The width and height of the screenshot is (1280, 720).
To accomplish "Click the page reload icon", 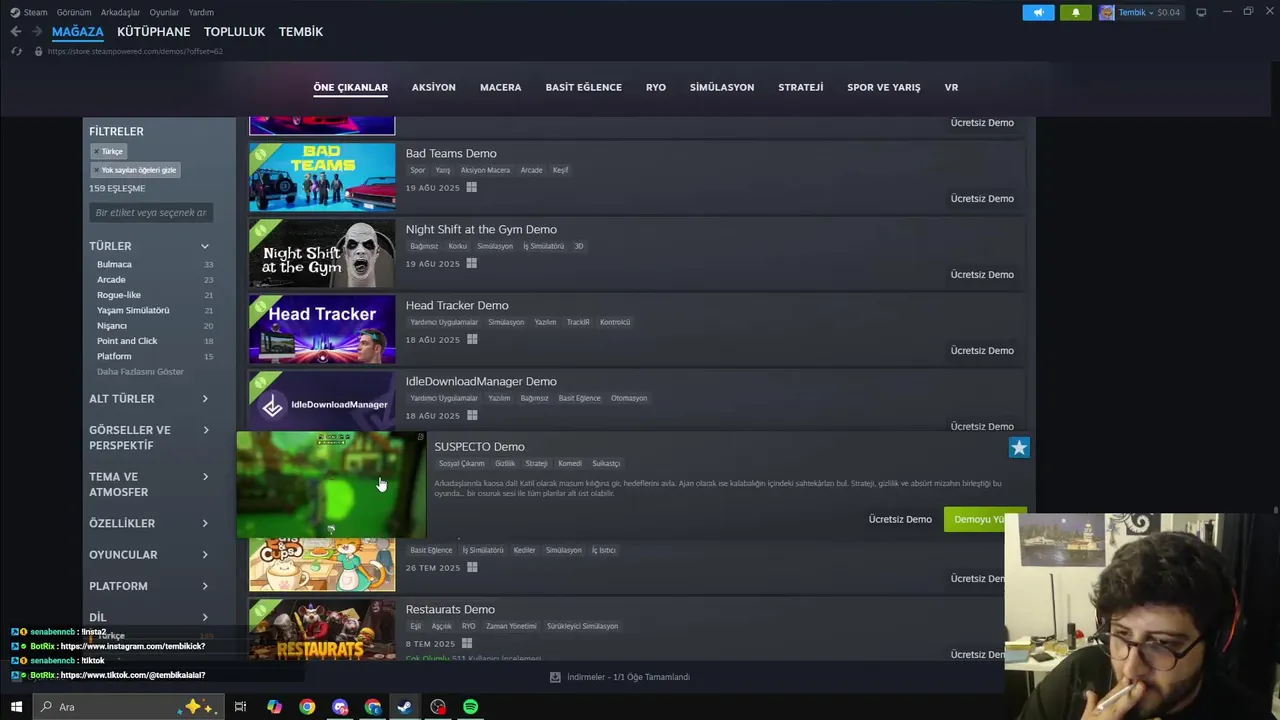I will (16, 51).
